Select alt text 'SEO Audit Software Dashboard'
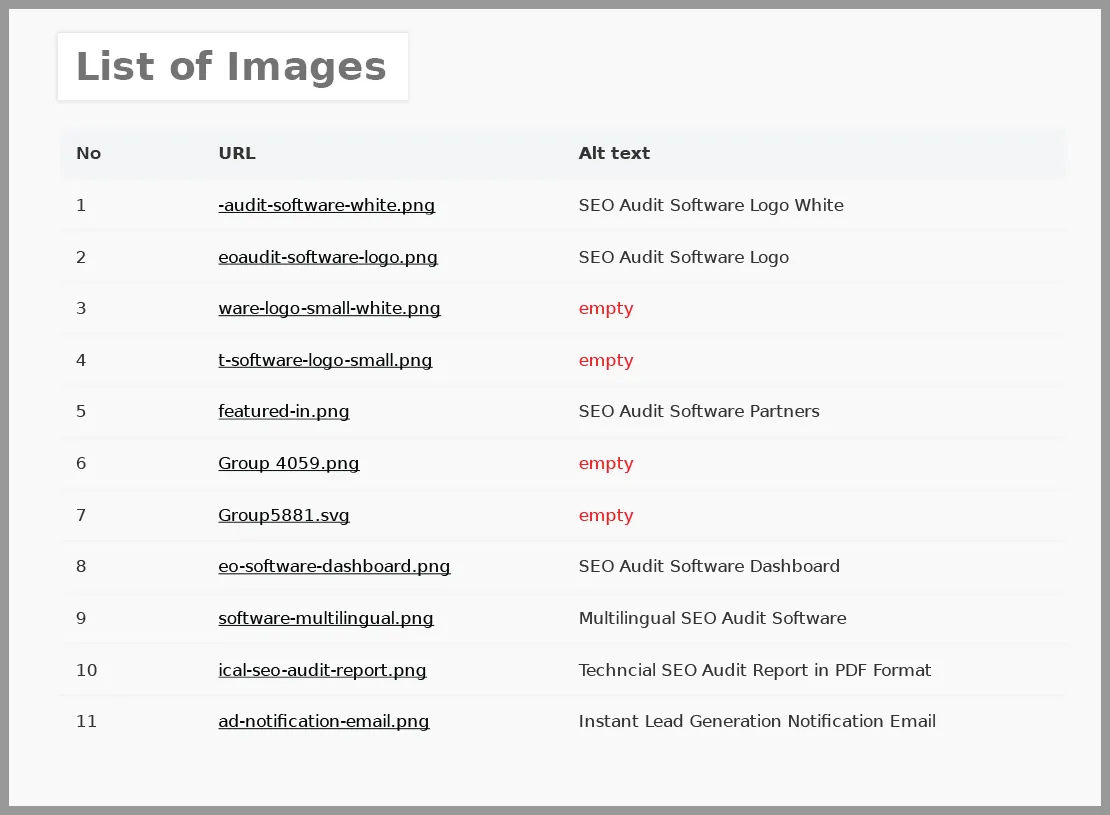1110x815 pixels. [709, 566]
